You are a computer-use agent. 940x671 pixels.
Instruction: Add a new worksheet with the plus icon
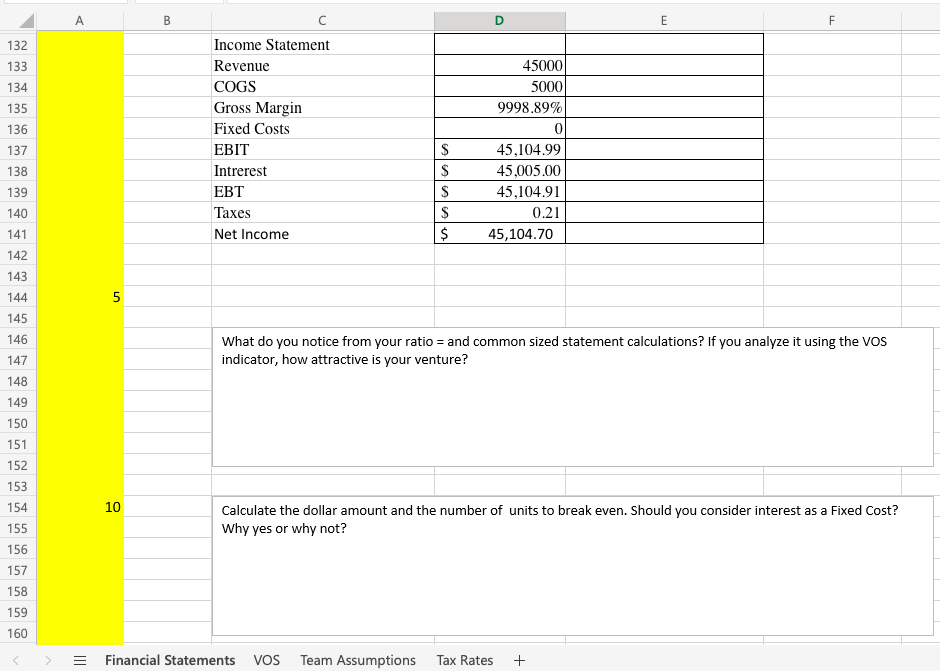pyautogui.click(x=519, y=660)
